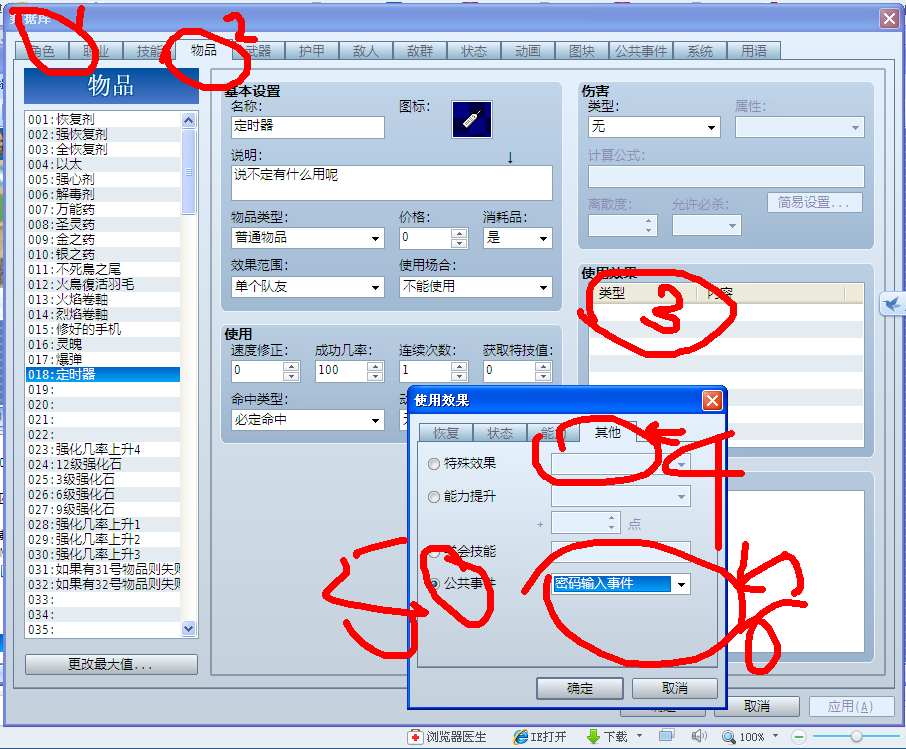906x749 pixels.
Task: Select item 030:强化几率上升3
Action: click(103, 555)
